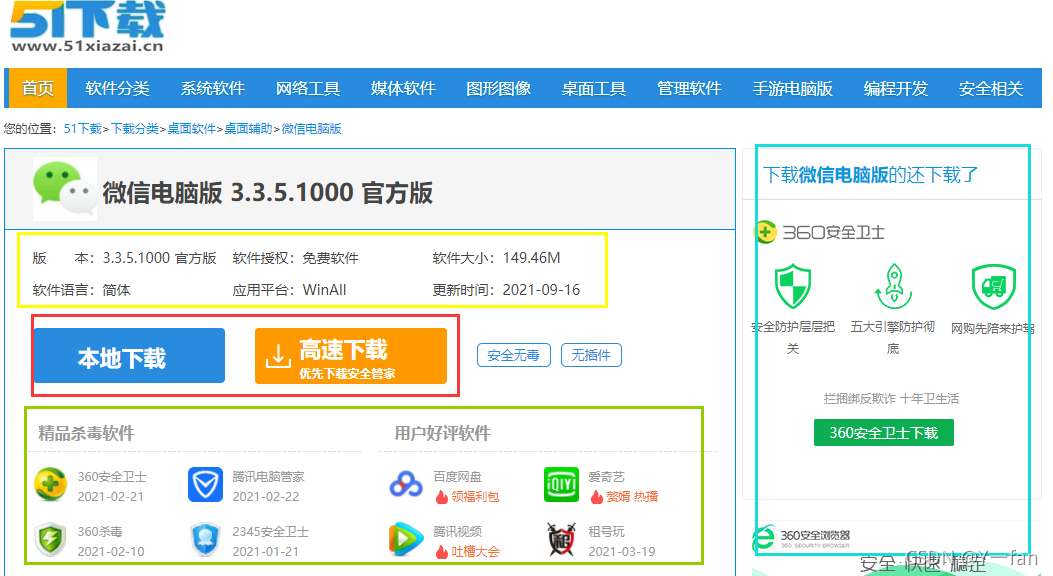Click the green 360安全卫士下载 button
This screenshot has width=1053, height=576.
tap(884, 433)
